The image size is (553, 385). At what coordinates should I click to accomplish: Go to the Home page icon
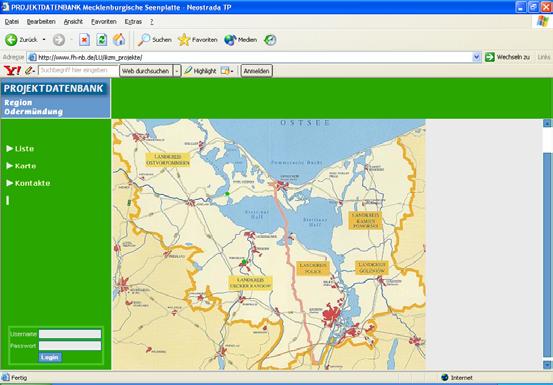[x=119, y=40]
